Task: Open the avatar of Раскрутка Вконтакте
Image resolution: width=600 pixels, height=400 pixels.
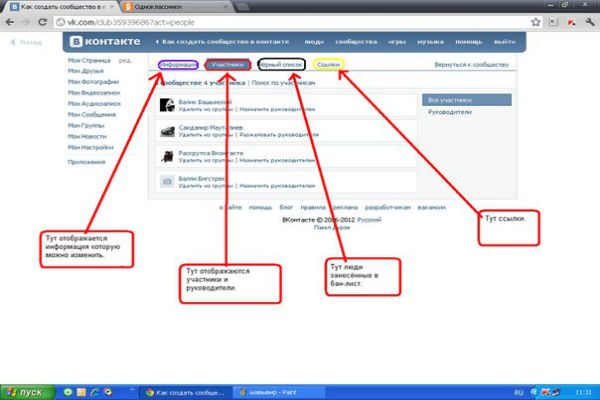Action: pos(167,156)
